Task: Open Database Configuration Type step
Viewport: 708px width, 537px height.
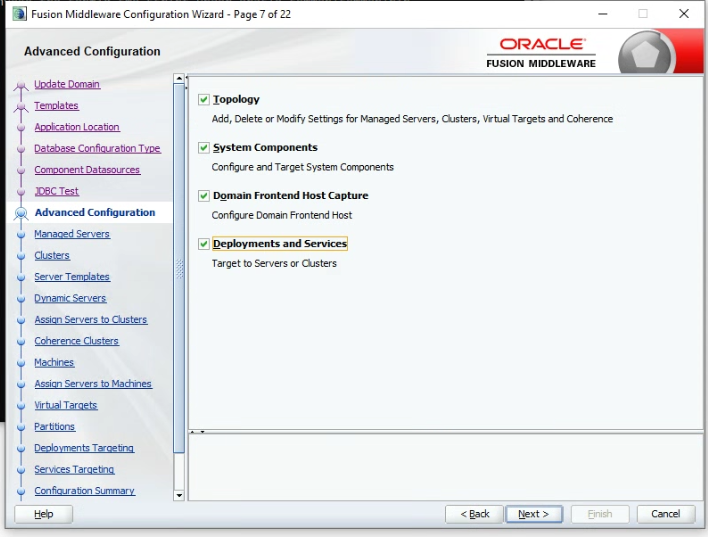Action: (x=97, y=148)
